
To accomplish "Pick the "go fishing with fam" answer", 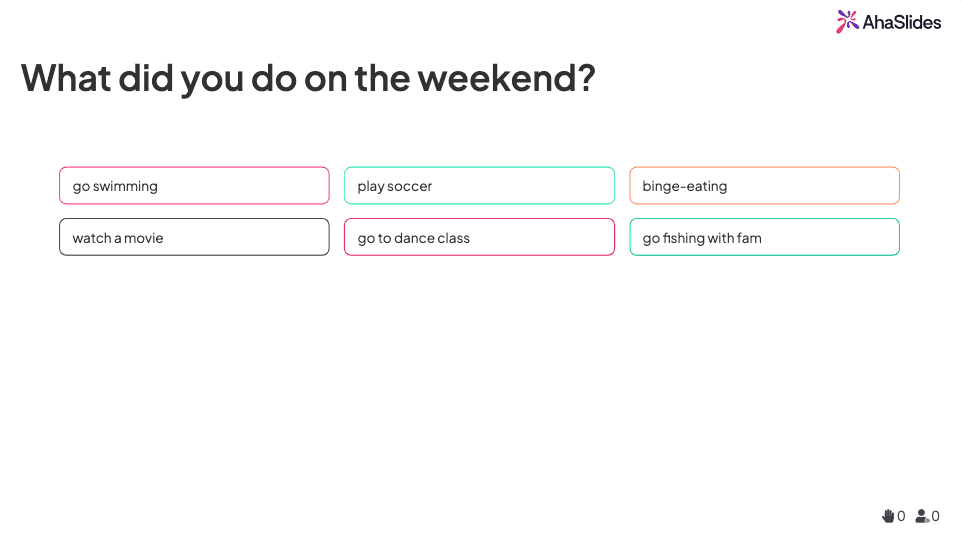I will pyautogui.click(x=764, y=238).
